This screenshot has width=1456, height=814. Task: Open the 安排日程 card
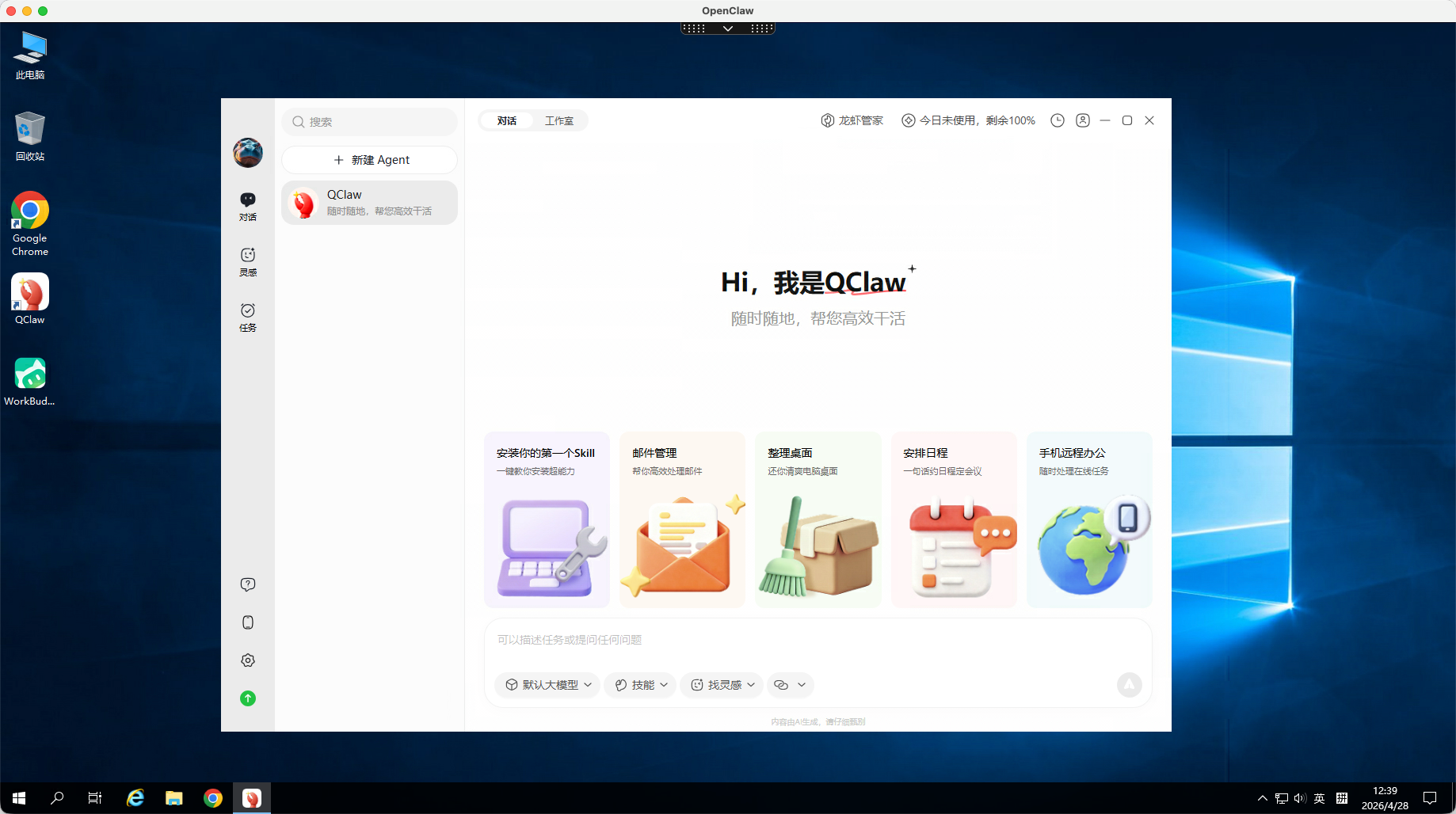point(954,519)
